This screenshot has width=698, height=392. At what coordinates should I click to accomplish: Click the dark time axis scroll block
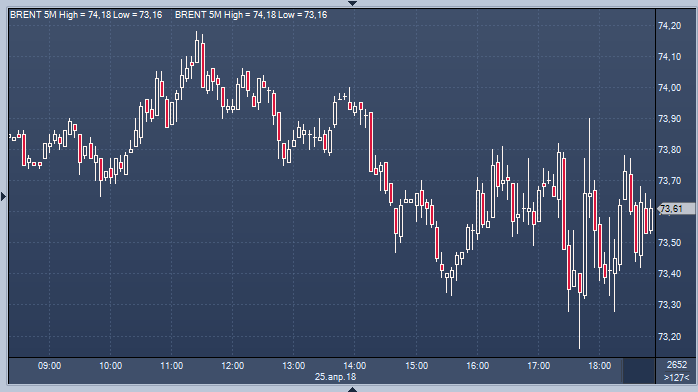[639, 371]
